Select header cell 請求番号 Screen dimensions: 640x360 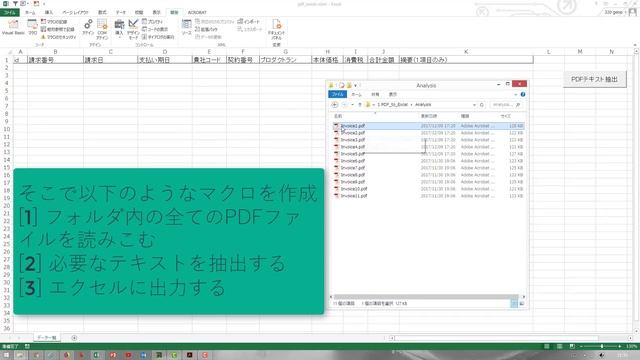pos(55,60)
